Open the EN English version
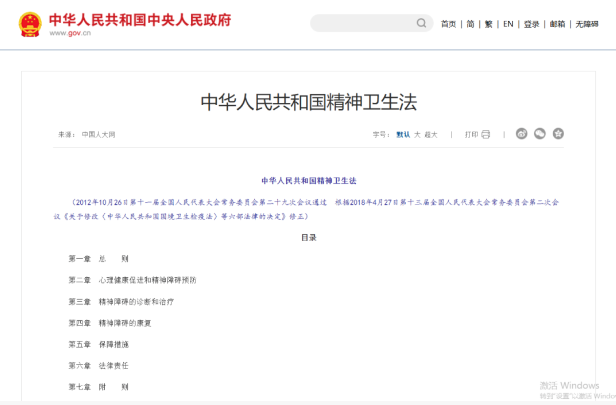 coord(508,24)
